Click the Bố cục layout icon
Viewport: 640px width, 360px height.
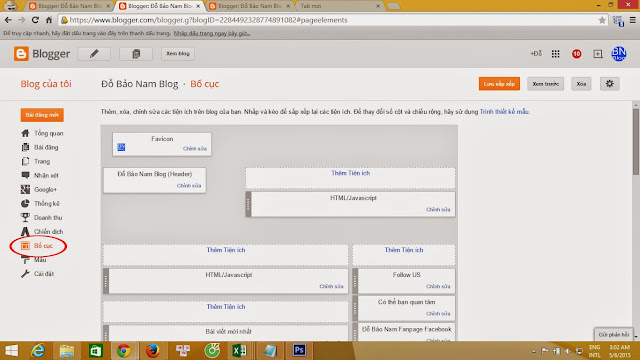pos(25,245)
